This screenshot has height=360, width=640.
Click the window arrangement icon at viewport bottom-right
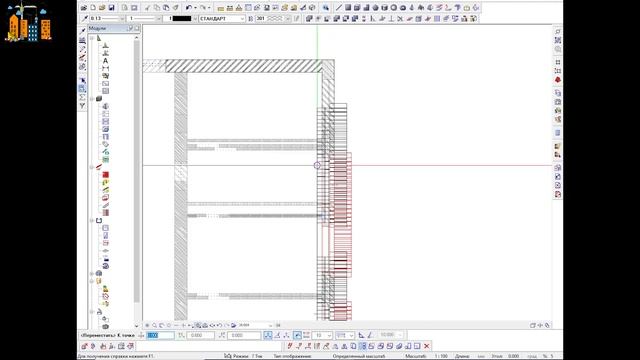[533, 325]
